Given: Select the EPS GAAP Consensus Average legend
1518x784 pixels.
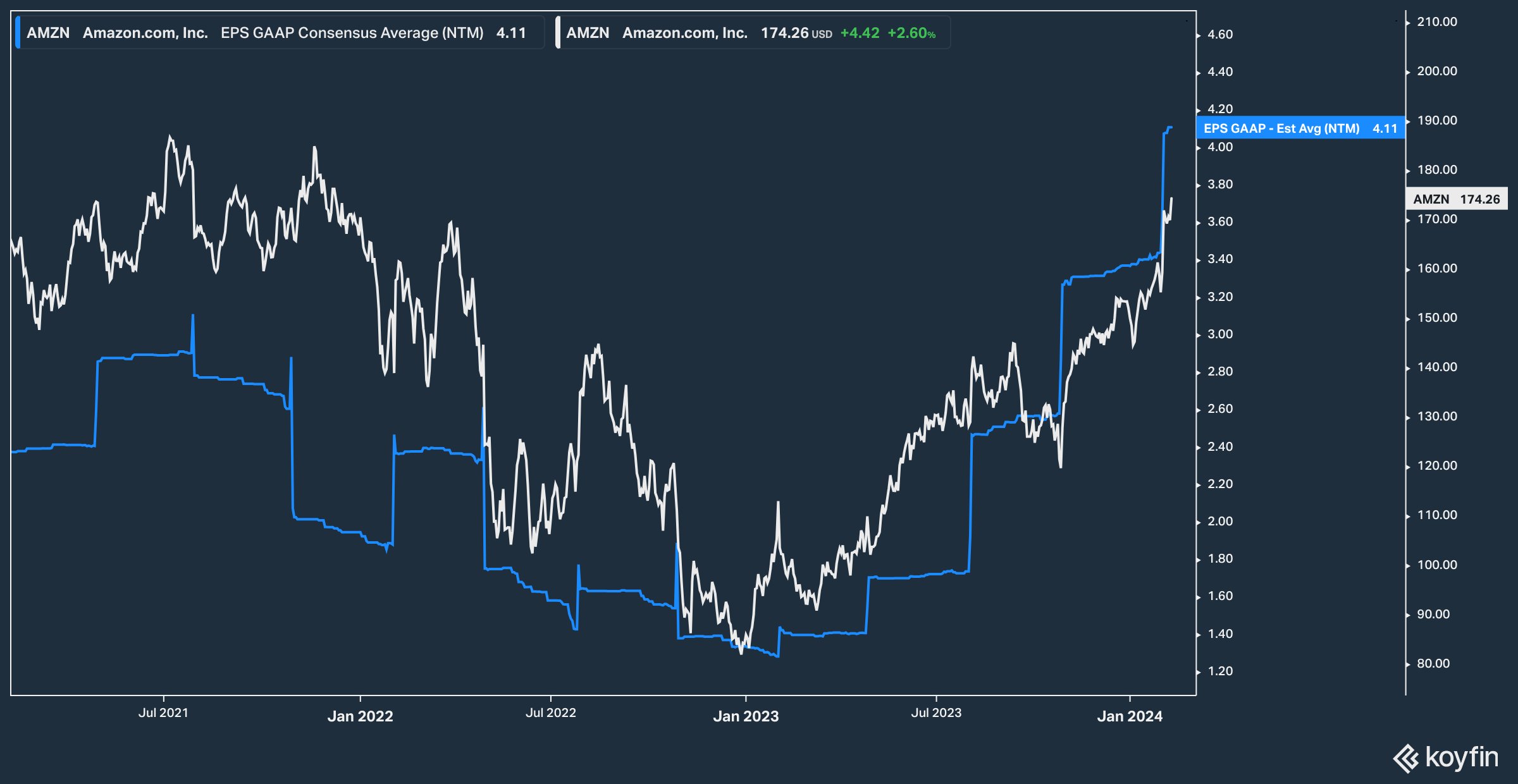Looking at the screenshot, I should (x=280, y=33).
